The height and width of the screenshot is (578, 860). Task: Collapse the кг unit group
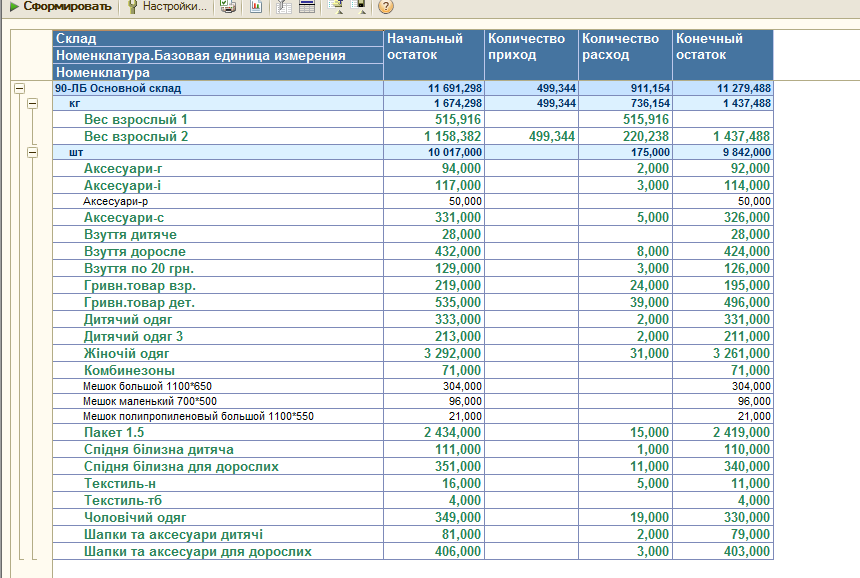click(32, 104)
